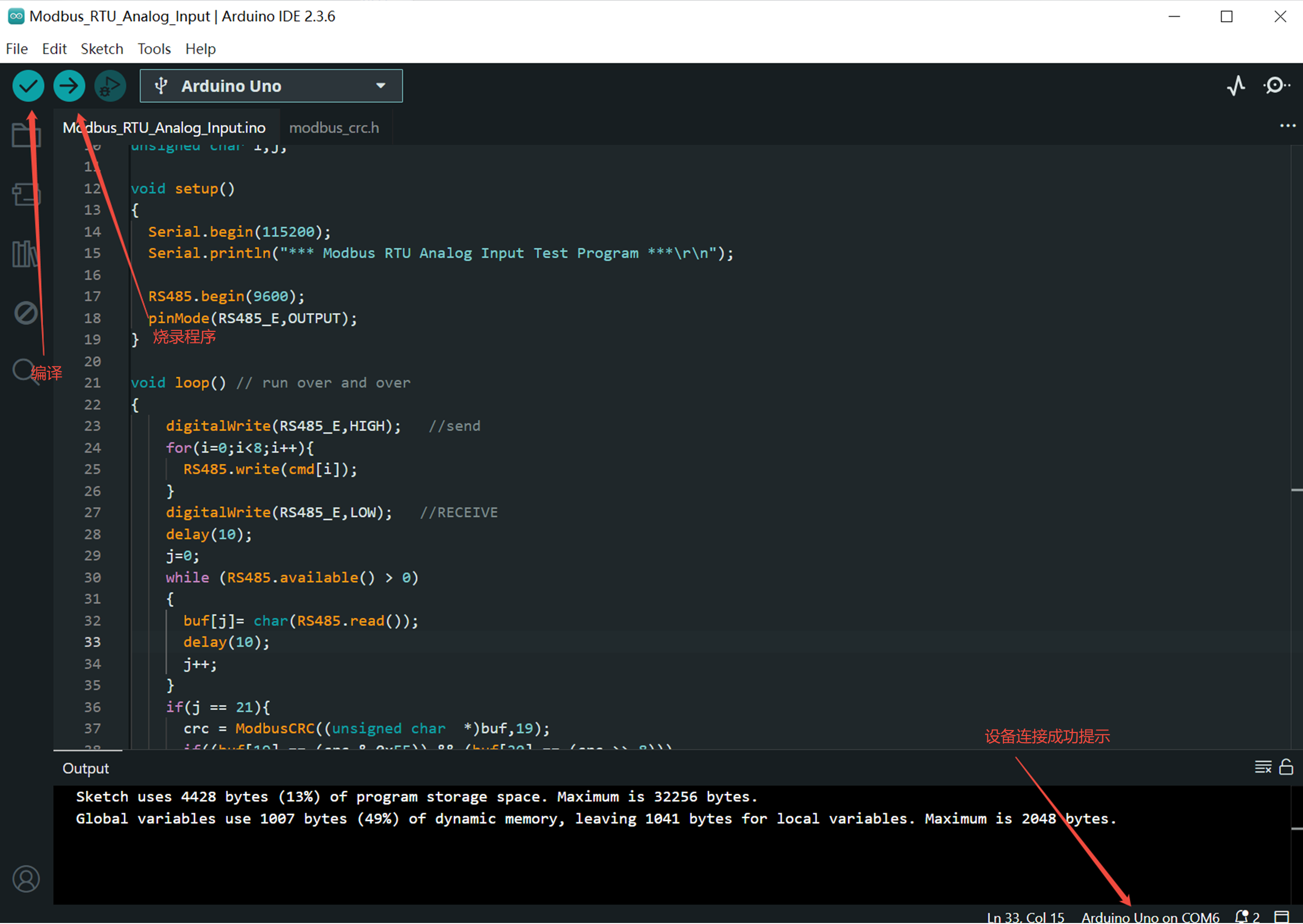This screenshot has width=1303, height=924.
Task: Click on void setup() declaration
Action: (183, 188)
